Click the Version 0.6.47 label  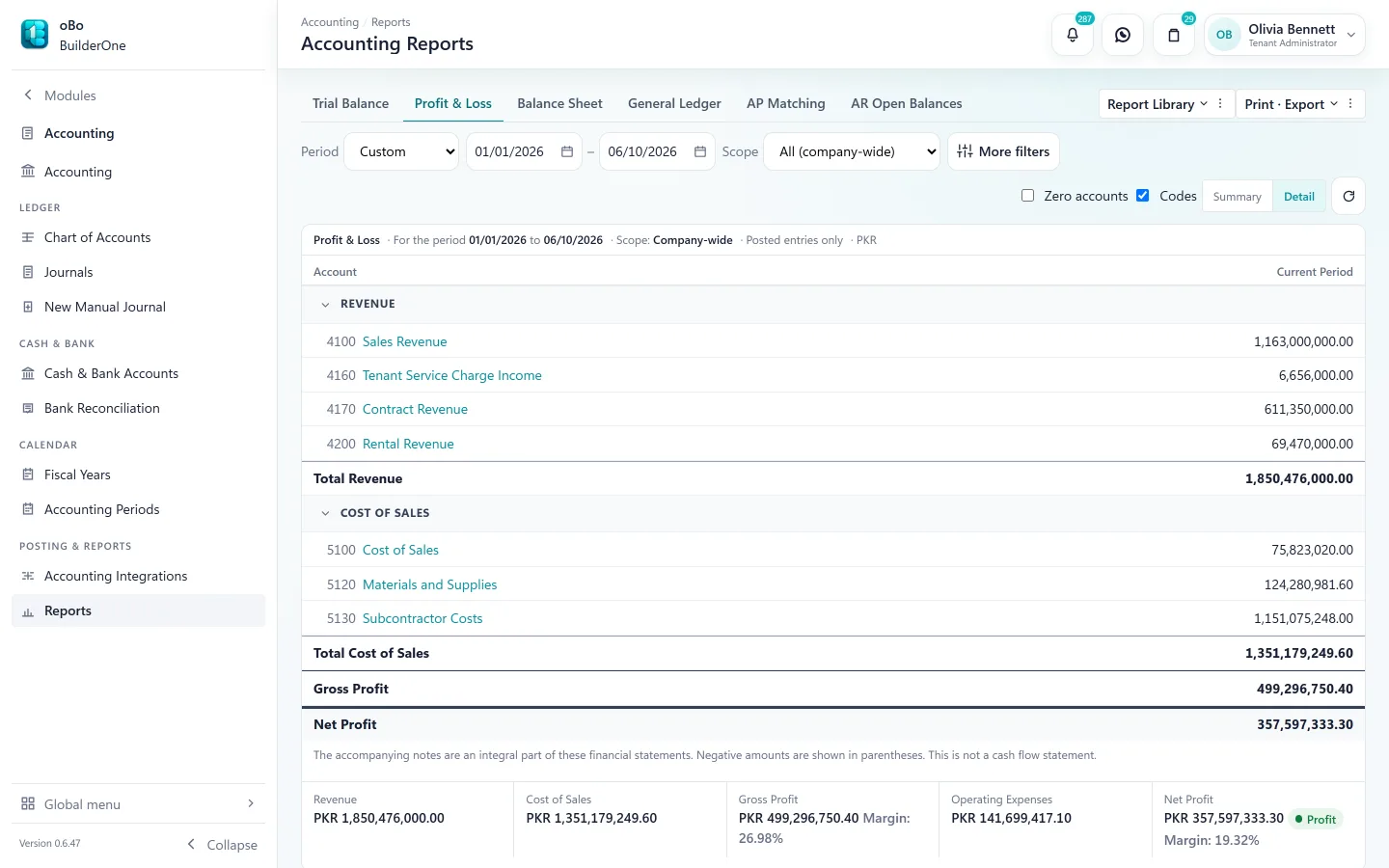point(50,843)
